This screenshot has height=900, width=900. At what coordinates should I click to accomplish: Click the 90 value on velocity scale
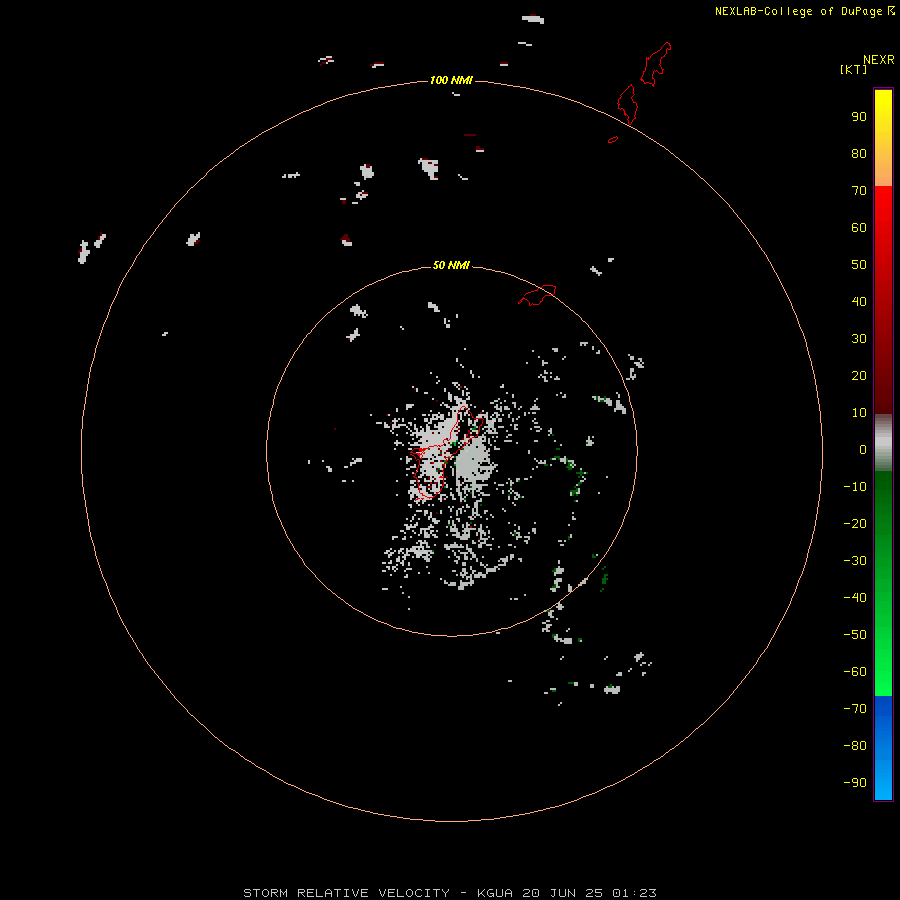pyautogui.click(x=859, y=117)
